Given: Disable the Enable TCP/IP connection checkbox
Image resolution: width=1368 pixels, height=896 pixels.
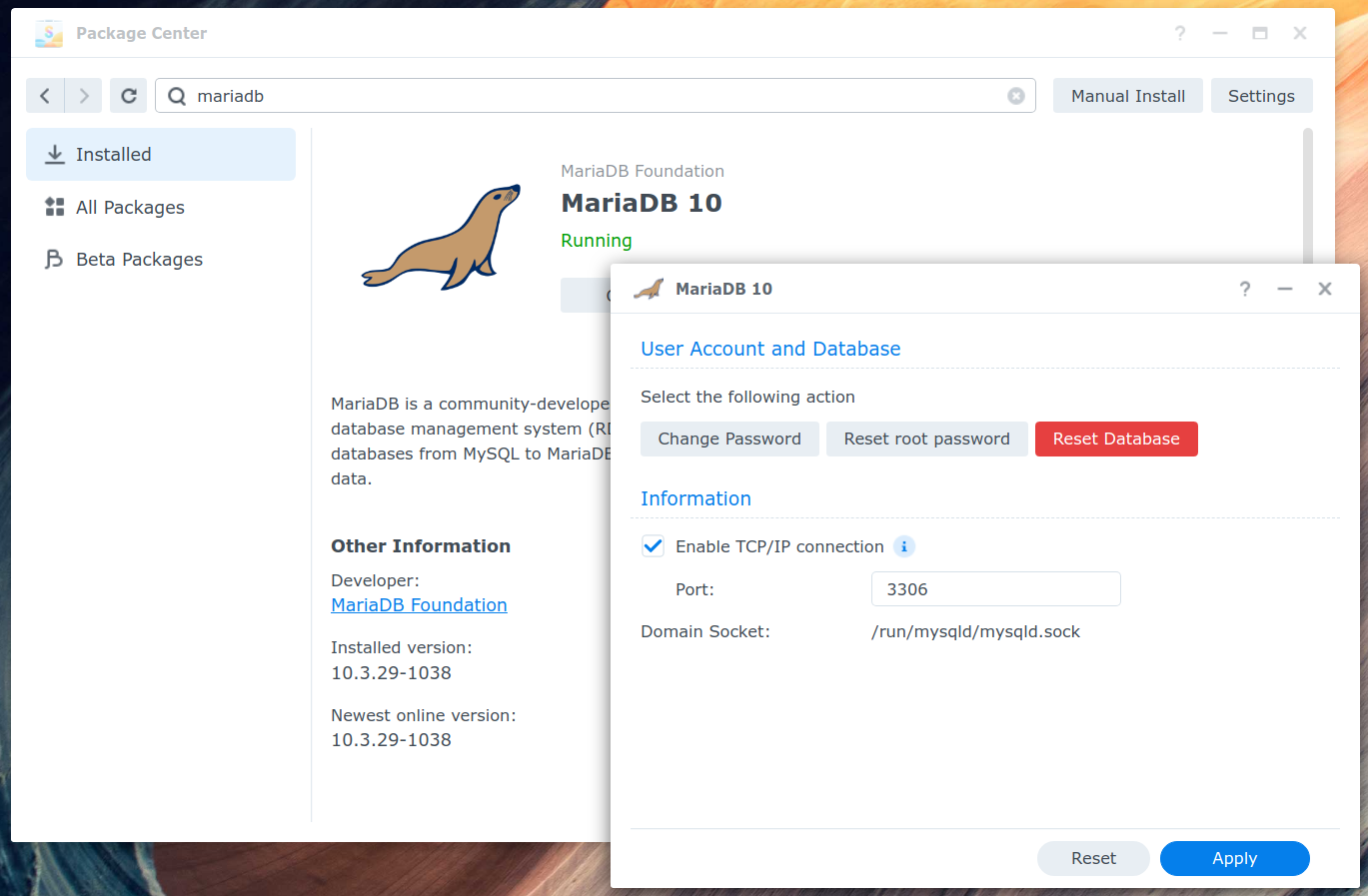Looking at the screenshot, I should pyautogui.click(x=653, y=546).
